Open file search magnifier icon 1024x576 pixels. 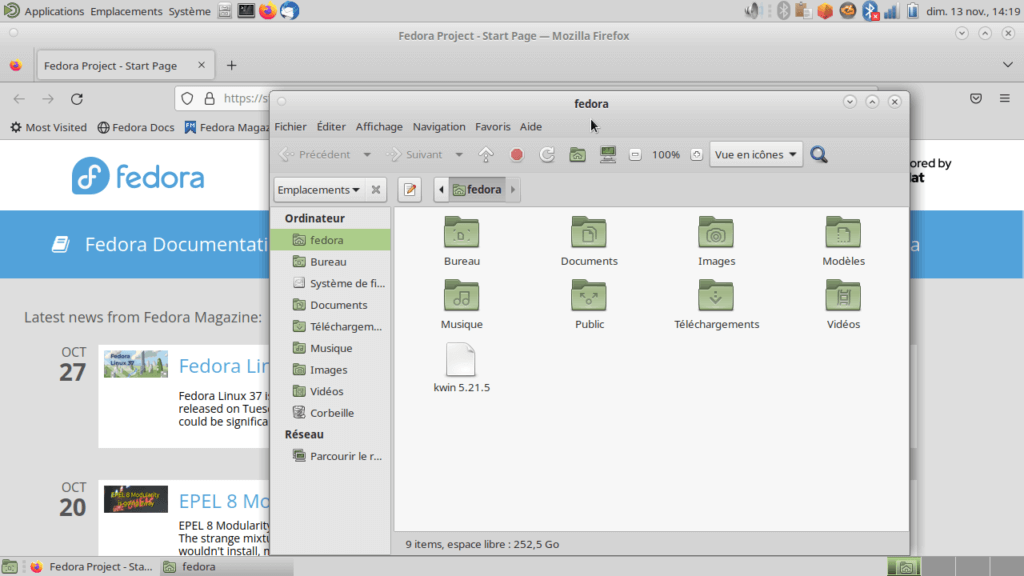coord(819,155)
